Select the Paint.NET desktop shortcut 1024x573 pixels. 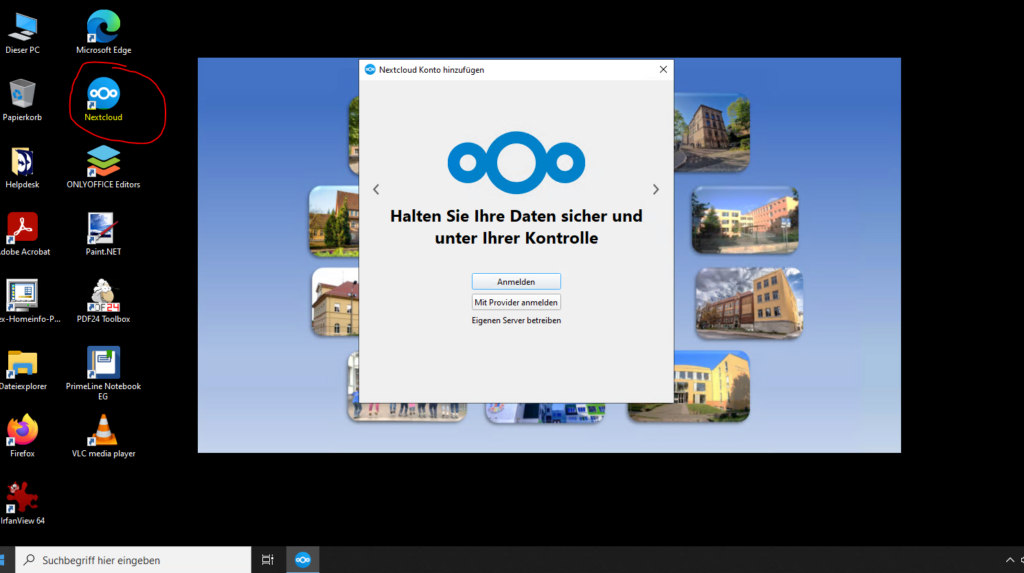click(103, 235)
